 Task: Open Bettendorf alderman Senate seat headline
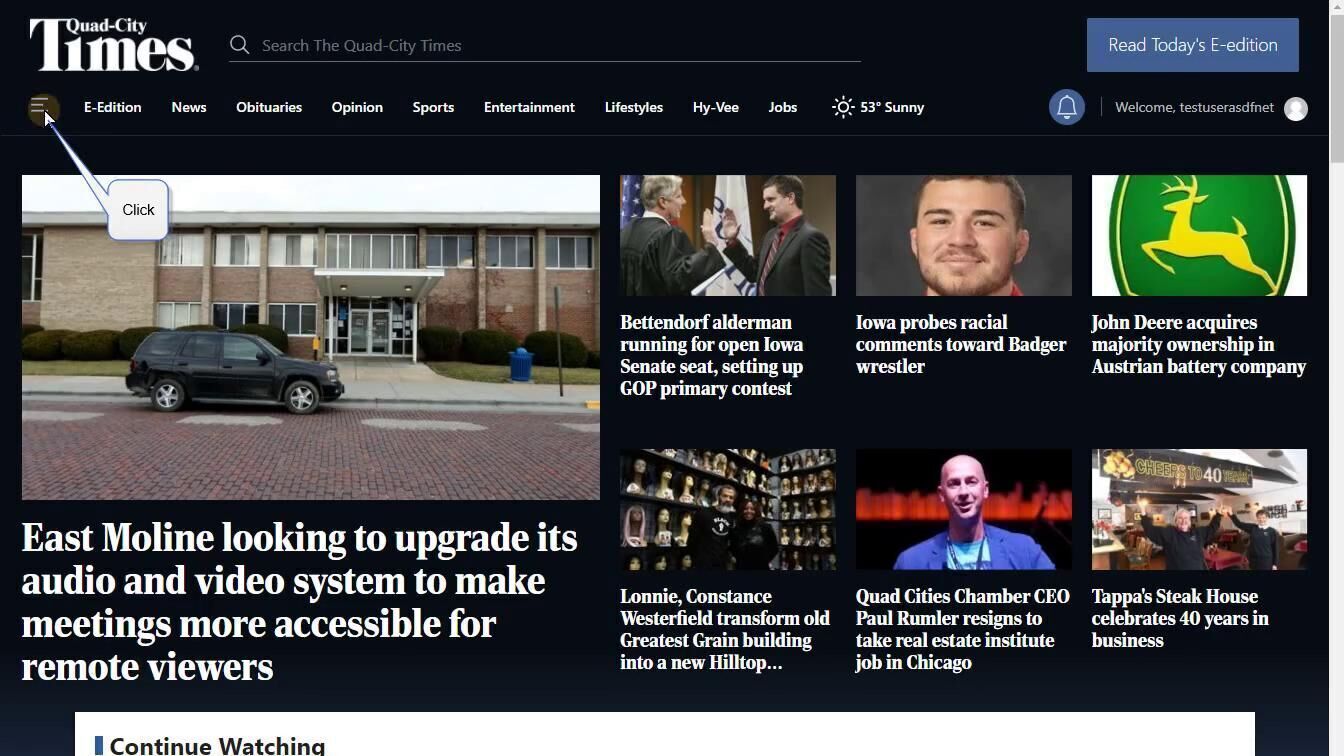pos(712,356)
